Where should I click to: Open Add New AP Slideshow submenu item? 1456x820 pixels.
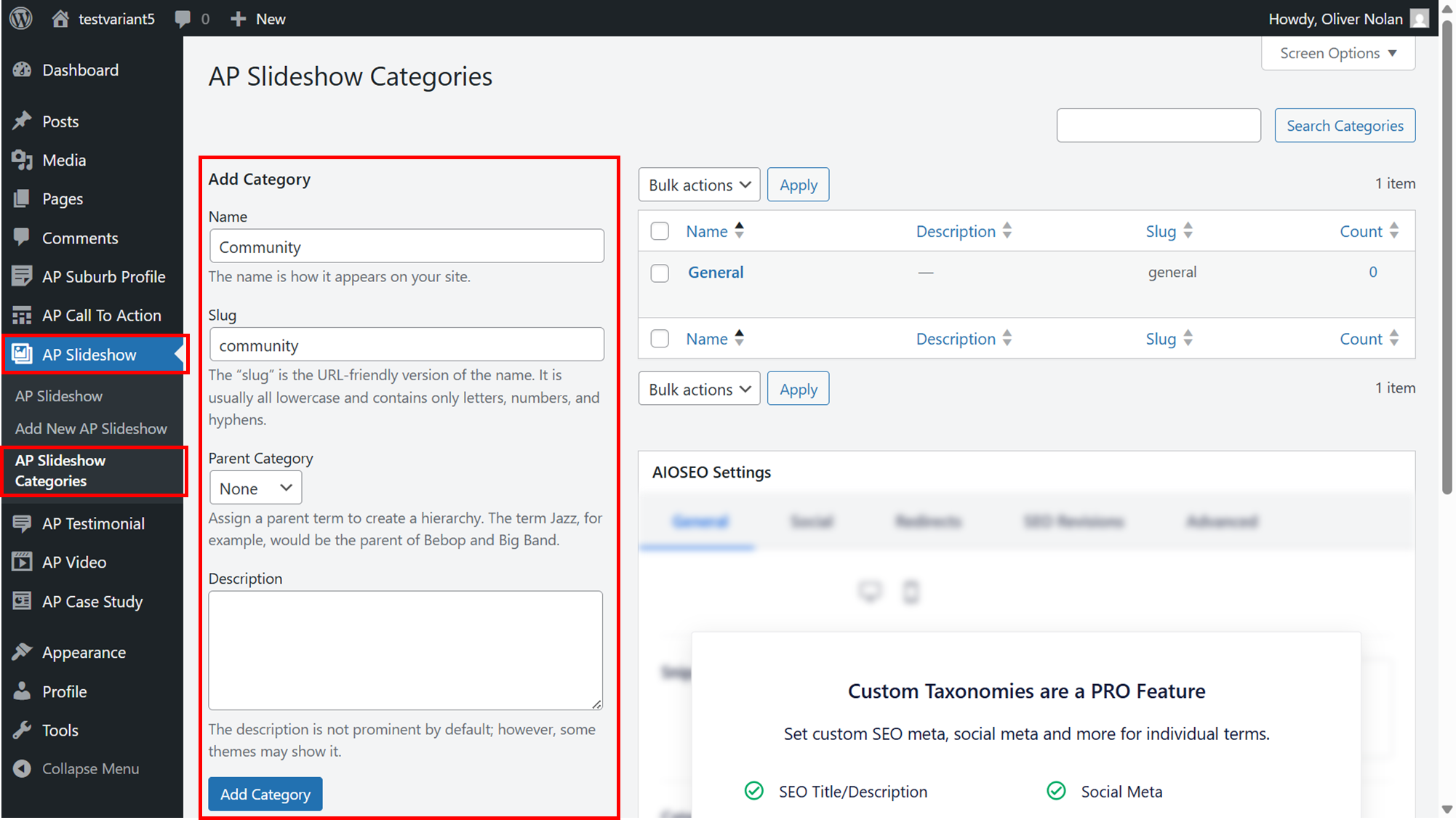pos(91,428)
